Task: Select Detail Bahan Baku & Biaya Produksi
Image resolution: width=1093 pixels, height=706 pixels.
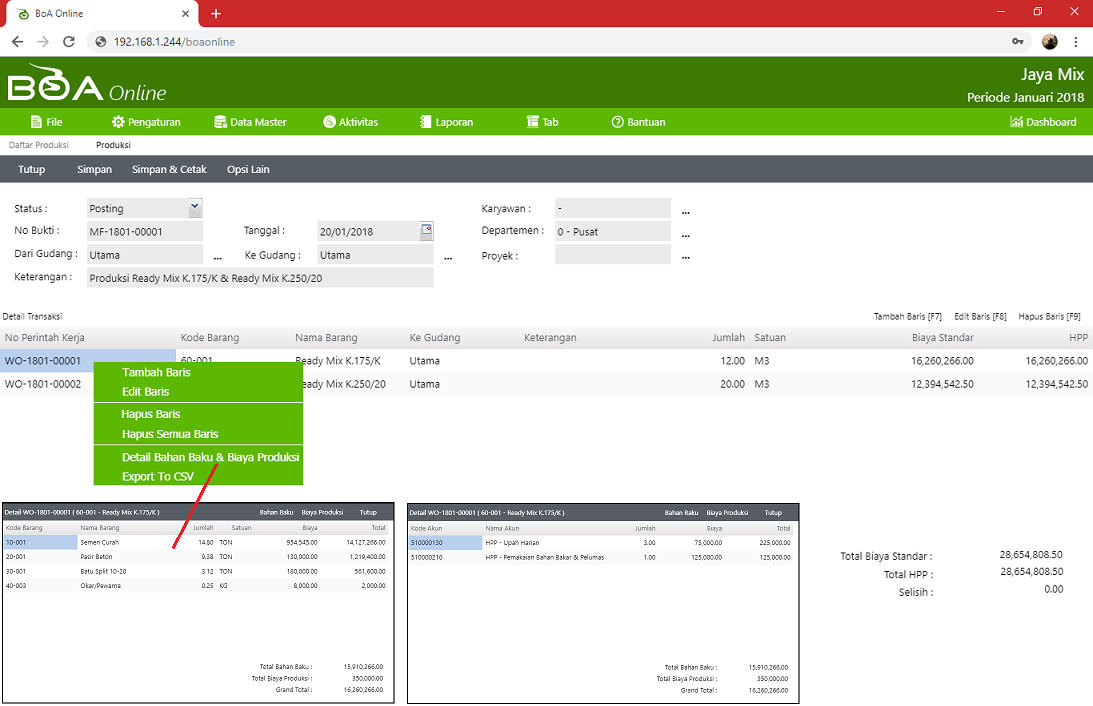Action: click(210, 457)
